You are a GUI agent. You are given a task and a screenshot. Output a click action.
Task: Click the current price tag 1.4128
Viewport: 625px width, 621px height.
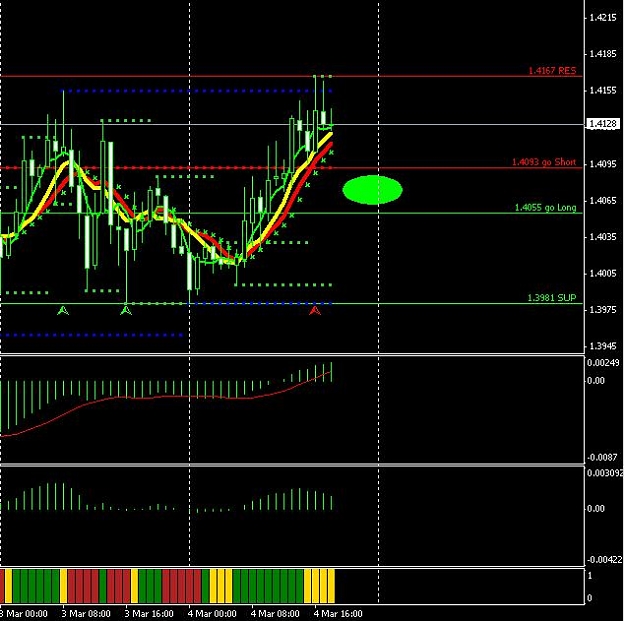point(603,124)
